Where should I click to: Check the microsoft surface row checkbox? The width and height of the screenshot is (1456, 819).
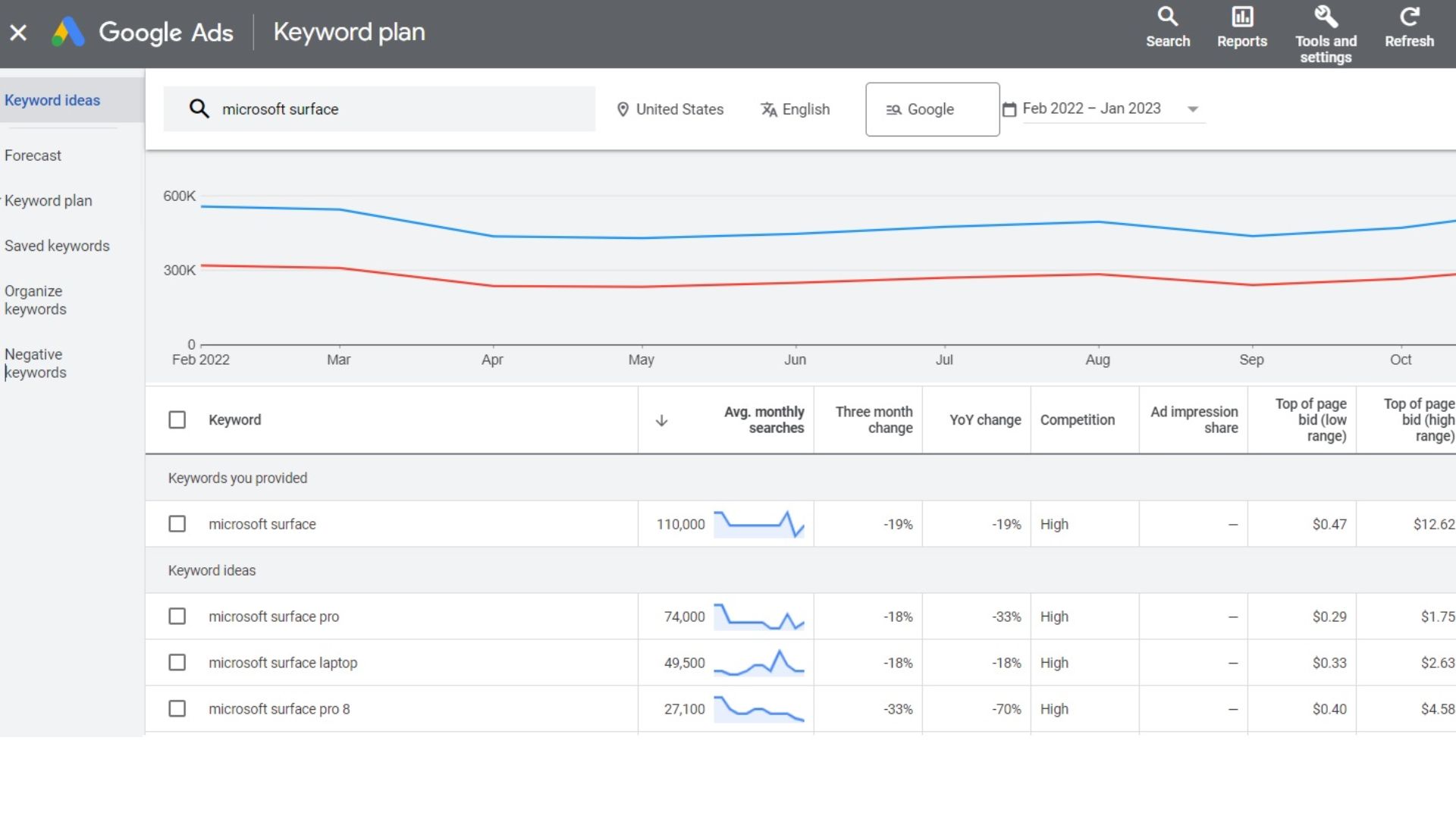click(x=177, y=524)
